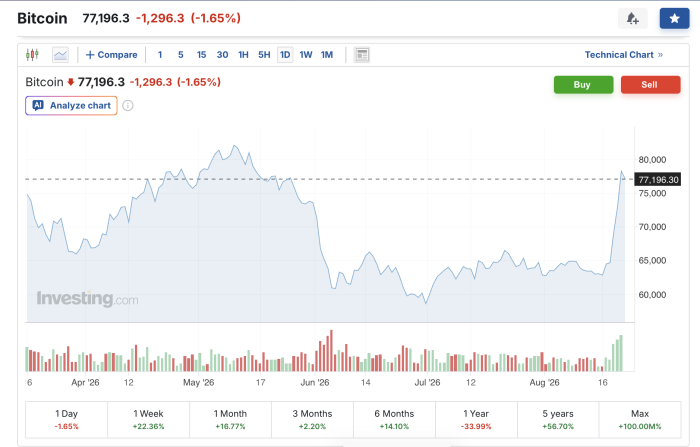Viewport: 700px width, 447px height.
Task: Click the Jul '26 date axis label
Action: pos(427,383)
